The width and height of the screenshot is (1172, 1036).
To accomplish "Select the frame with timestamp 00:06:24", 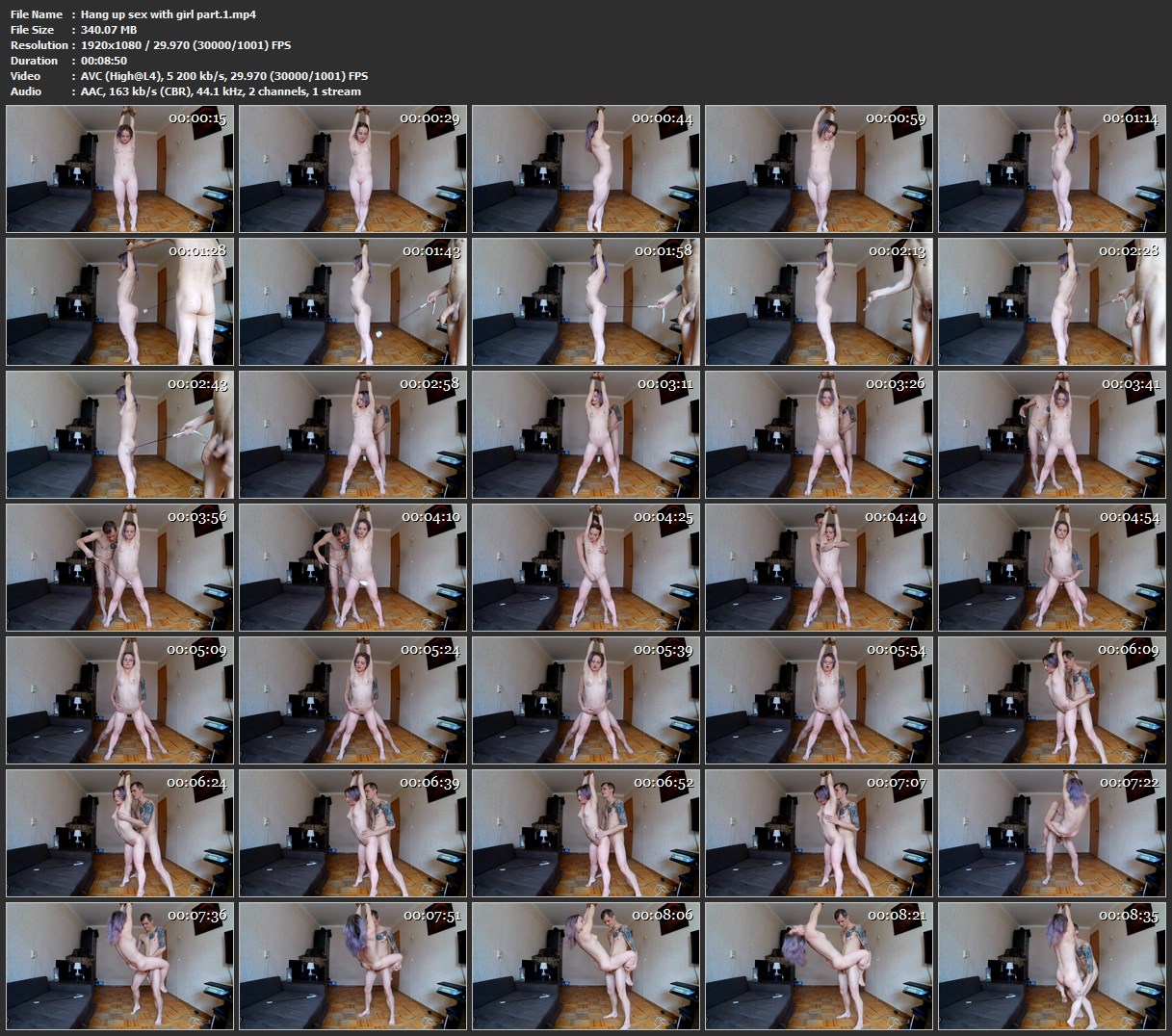I will 119,833.
